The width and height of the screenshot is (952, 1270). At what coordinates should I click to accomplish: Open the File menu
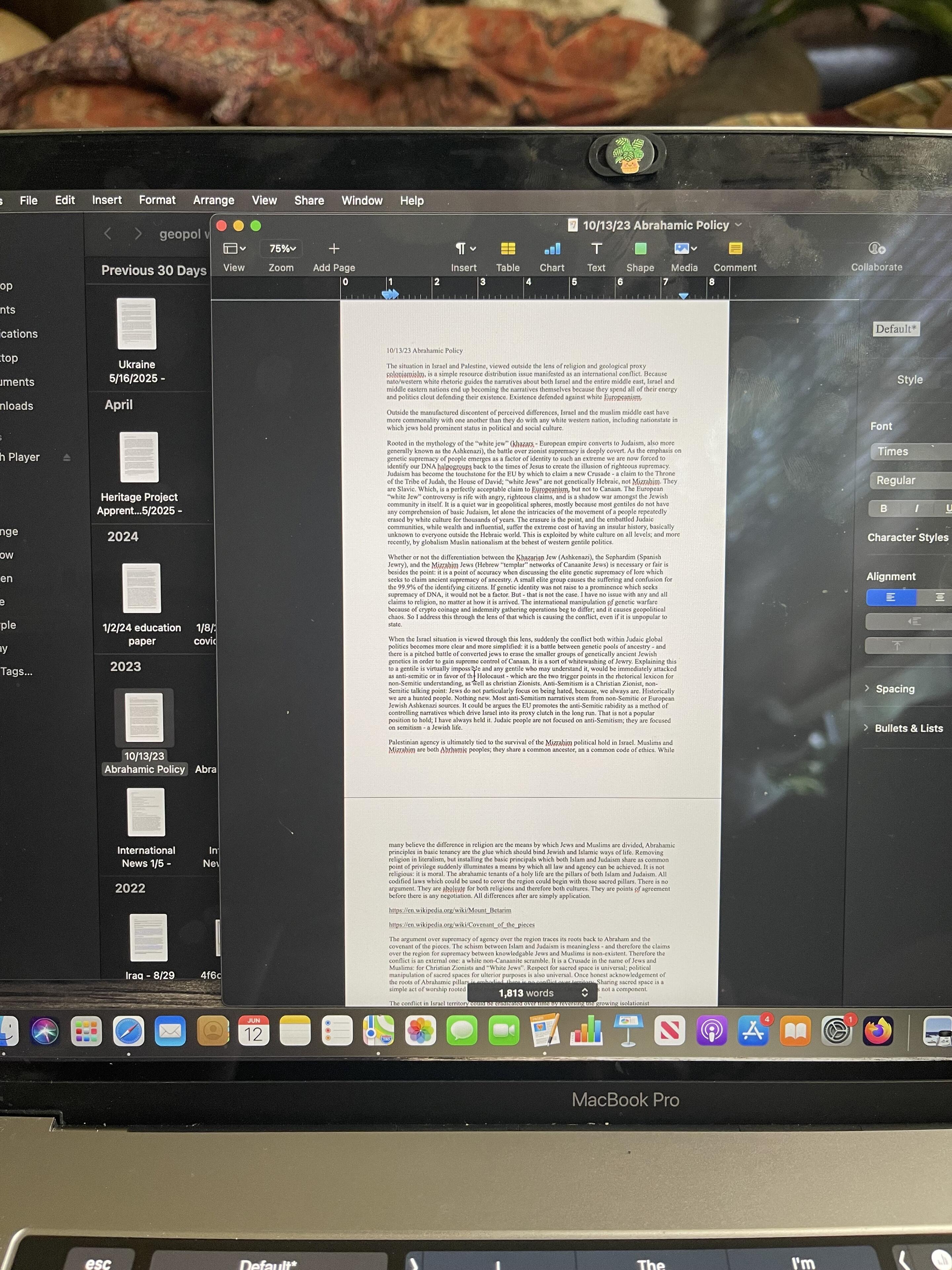[29, 200]
